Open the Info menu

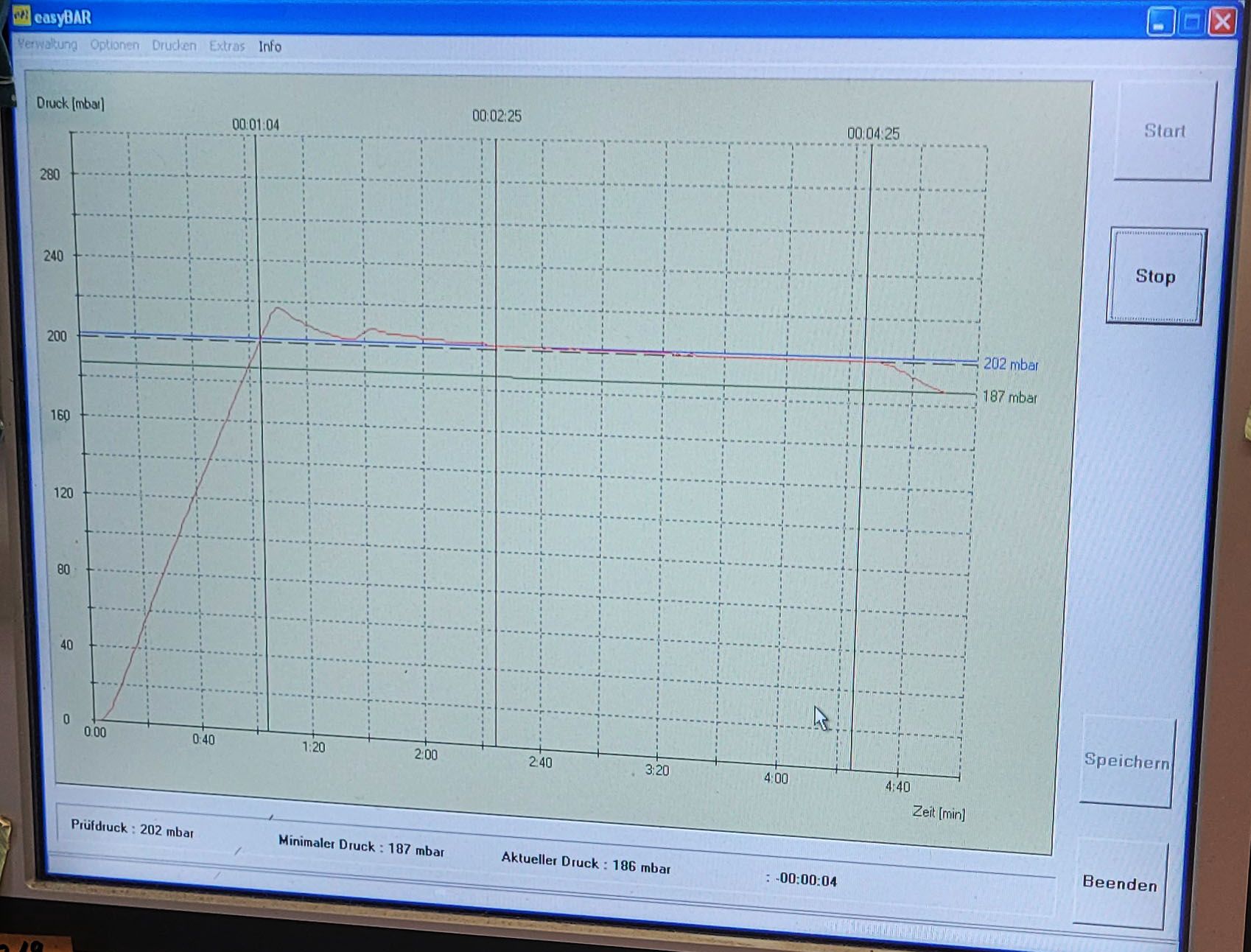pyautogui.click(x=270, y=46)
